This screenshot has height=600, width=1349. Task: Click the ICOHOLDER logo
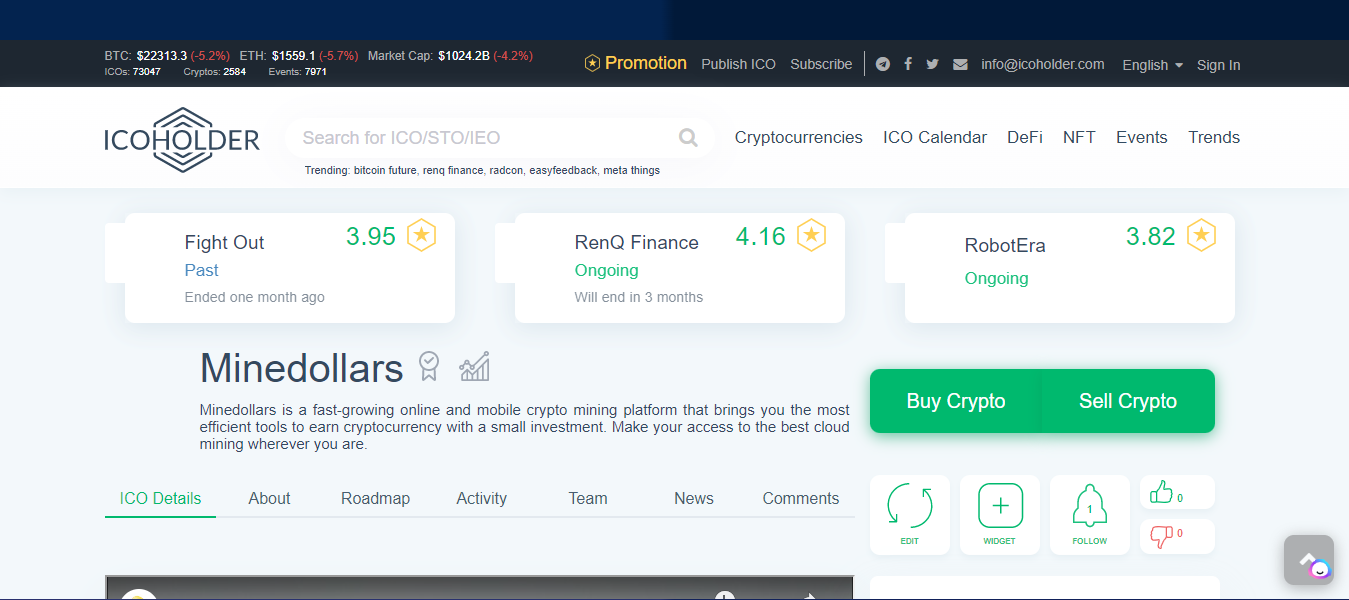(x=182, y=140)
